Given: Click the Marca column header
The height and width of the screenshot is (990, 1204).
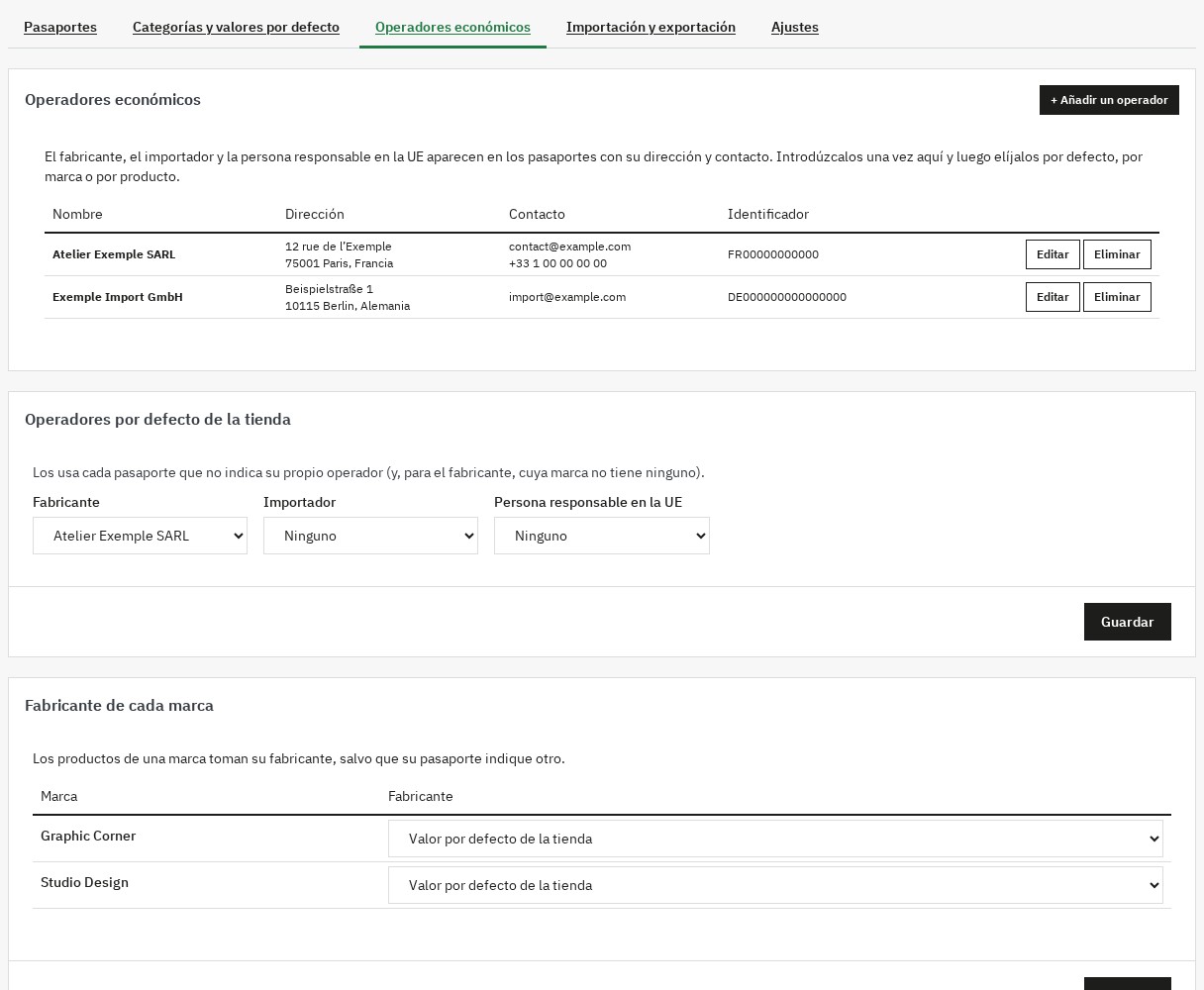Looking at the screenshot, I should 58,796.
